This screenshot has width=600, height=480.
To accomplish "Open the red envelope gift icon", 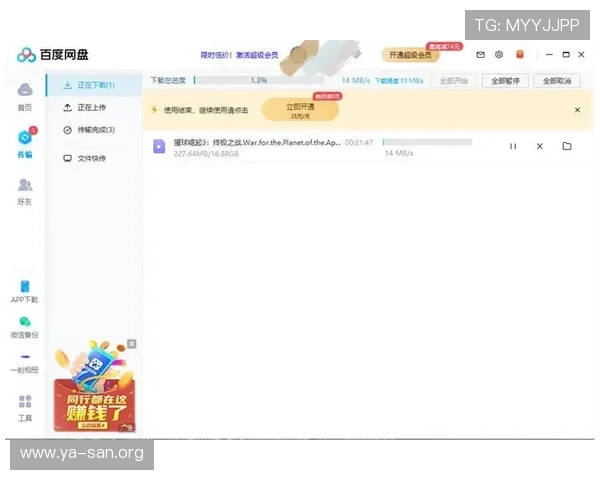I will coord(520,55).
